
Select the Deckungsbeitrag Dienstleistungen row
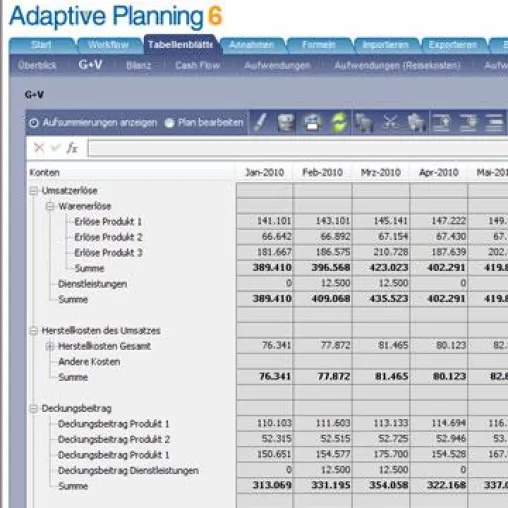(x=128, y=471)
